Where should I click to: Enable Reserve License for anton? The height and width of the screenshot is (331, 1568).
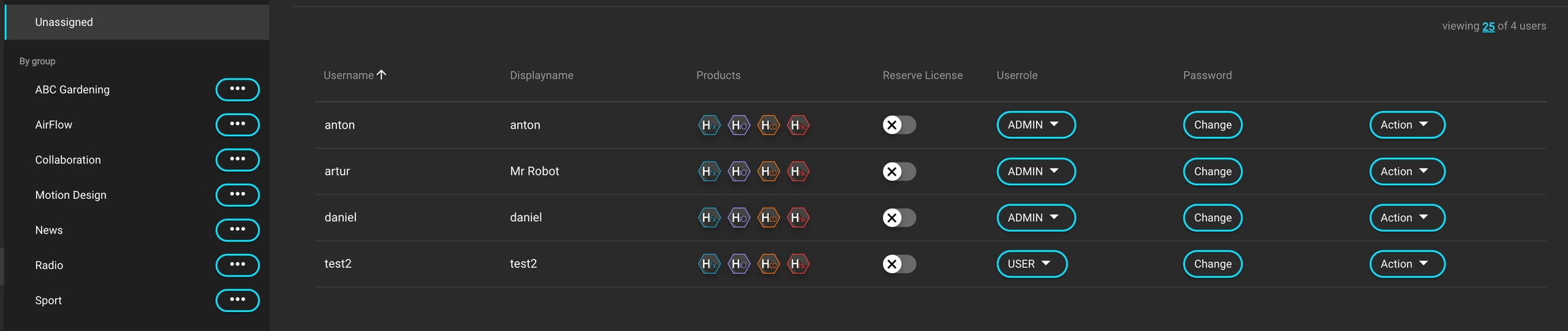[x=898, y=125]
